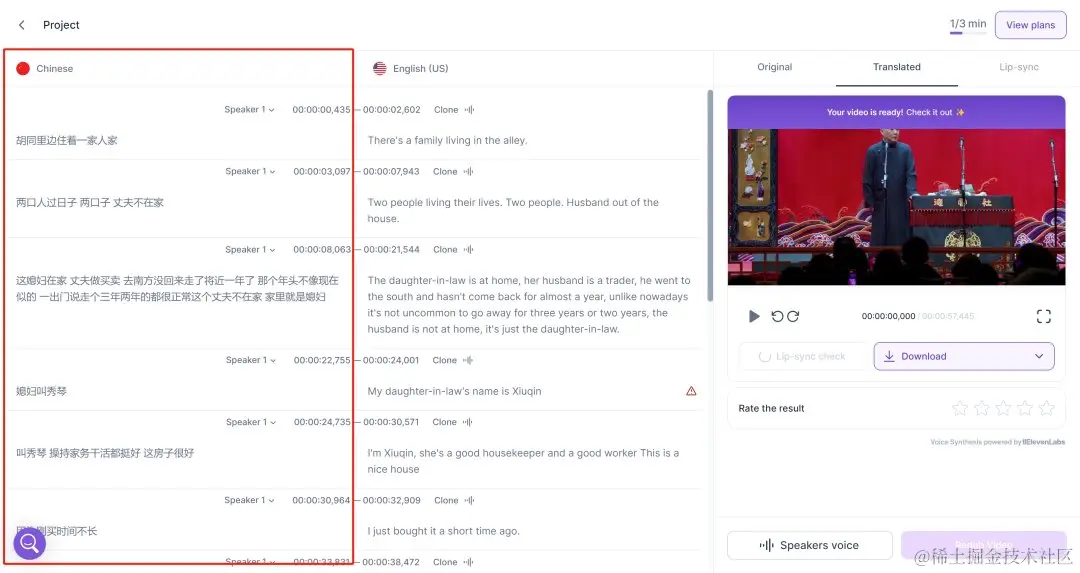Click Clone voice for 00:00:21,544 segment
This screenshot has height=573, width=1080.
tap(453, 249)
